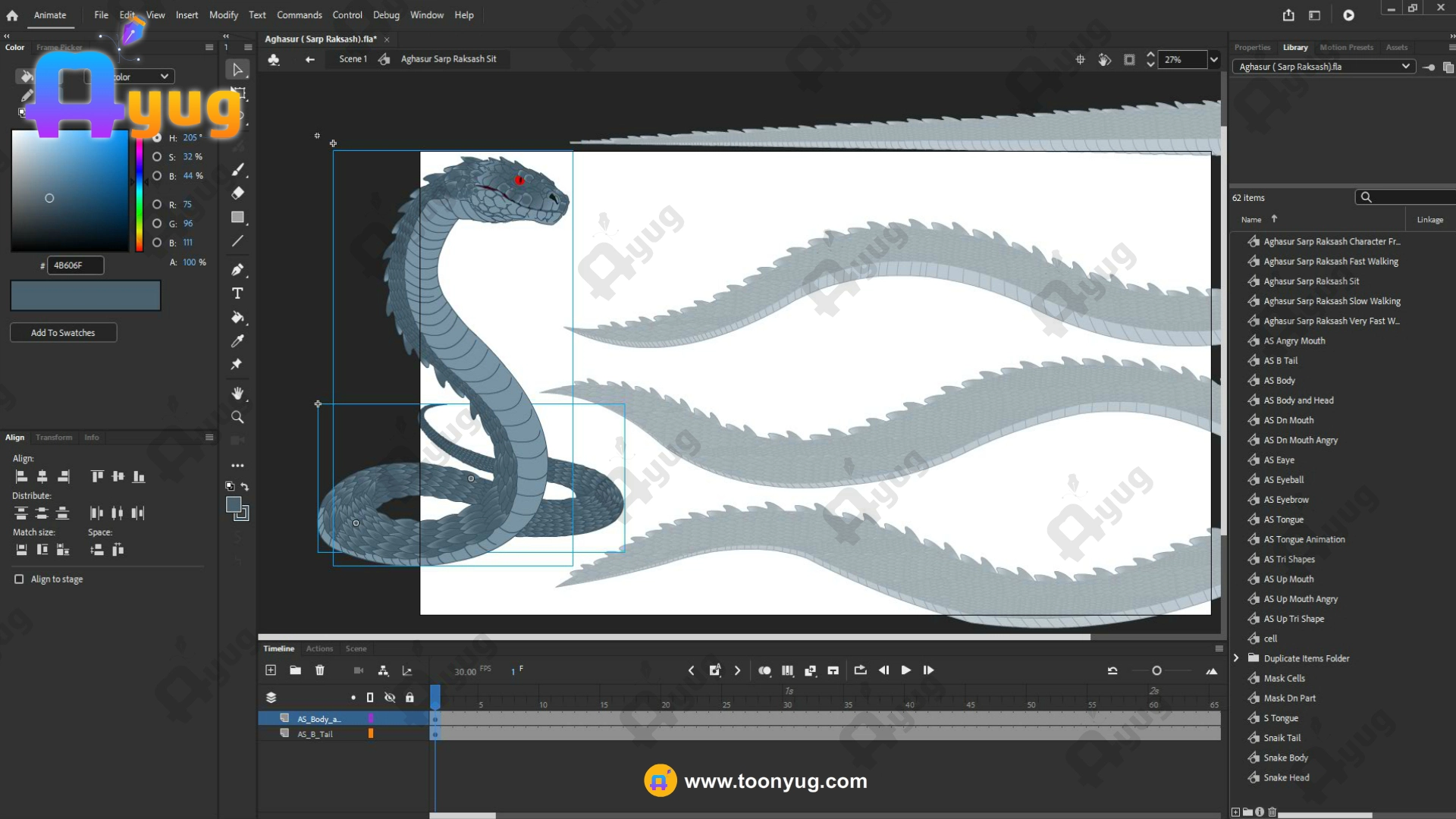Click the current color preview swatch
The width and height of the screenshot is (1456, 819).
85,296
